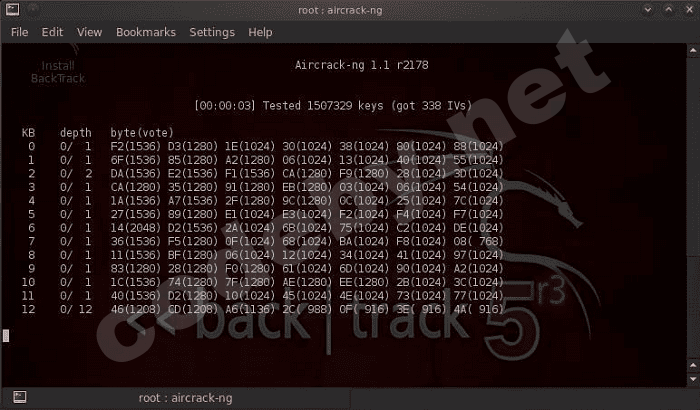Screen dimensions: 700x410
Task: Click the value 36(1536) in row 7
Action: (x=136, y=241)
